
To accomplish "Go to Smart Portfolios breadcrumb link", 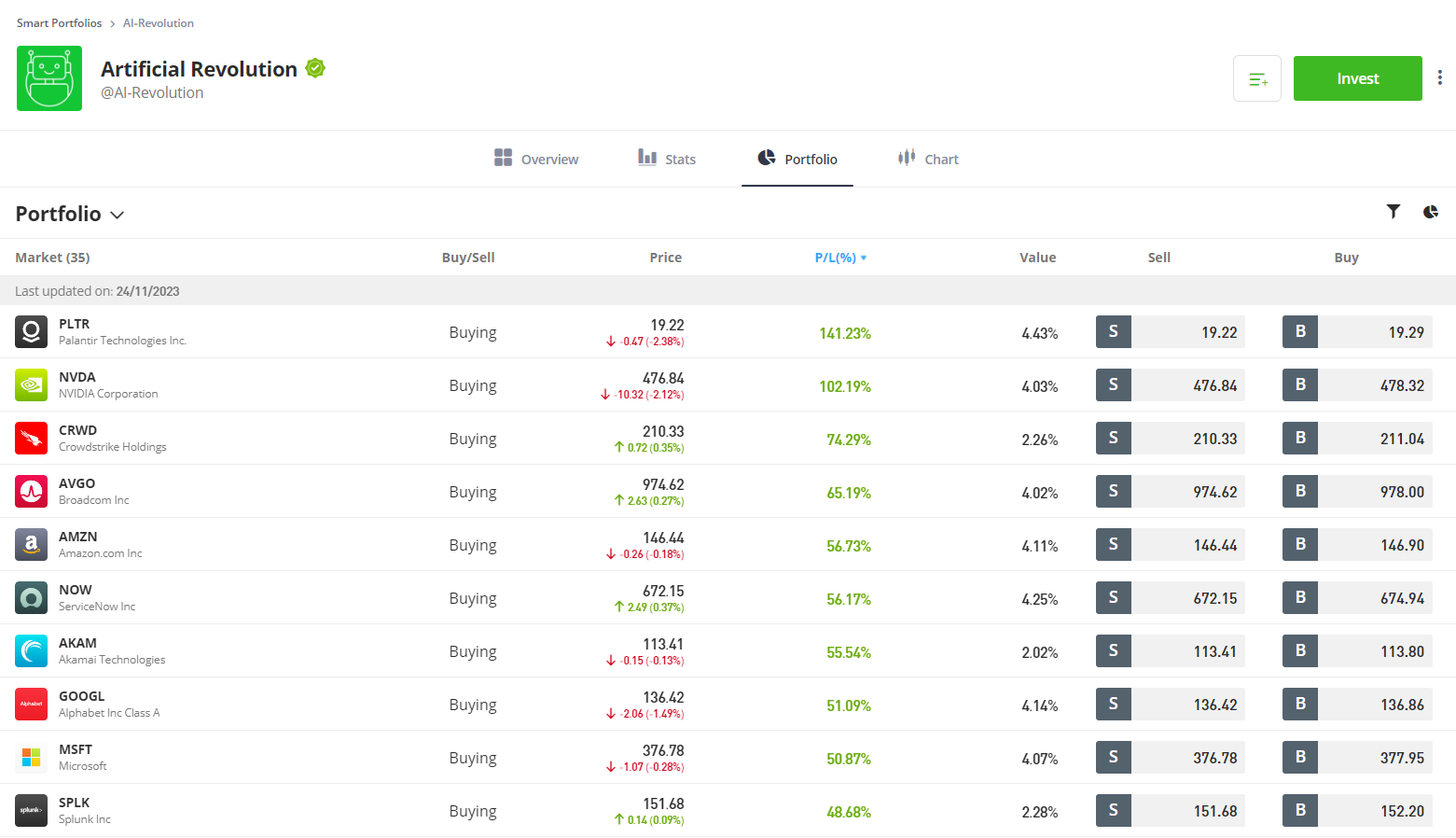I will click(59, 23).
